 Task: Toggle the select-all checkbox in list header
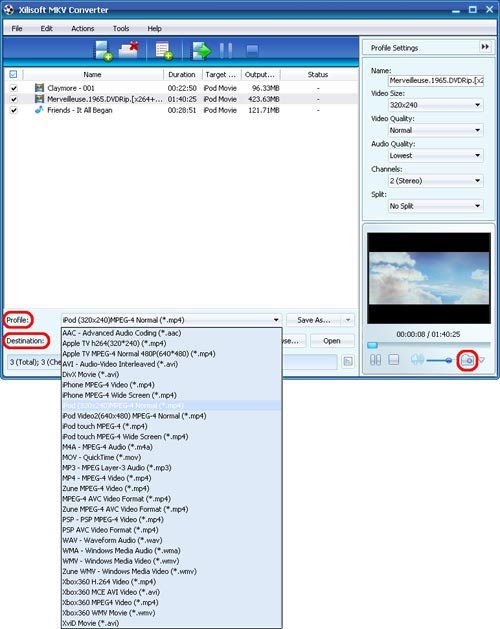point(13,74)
